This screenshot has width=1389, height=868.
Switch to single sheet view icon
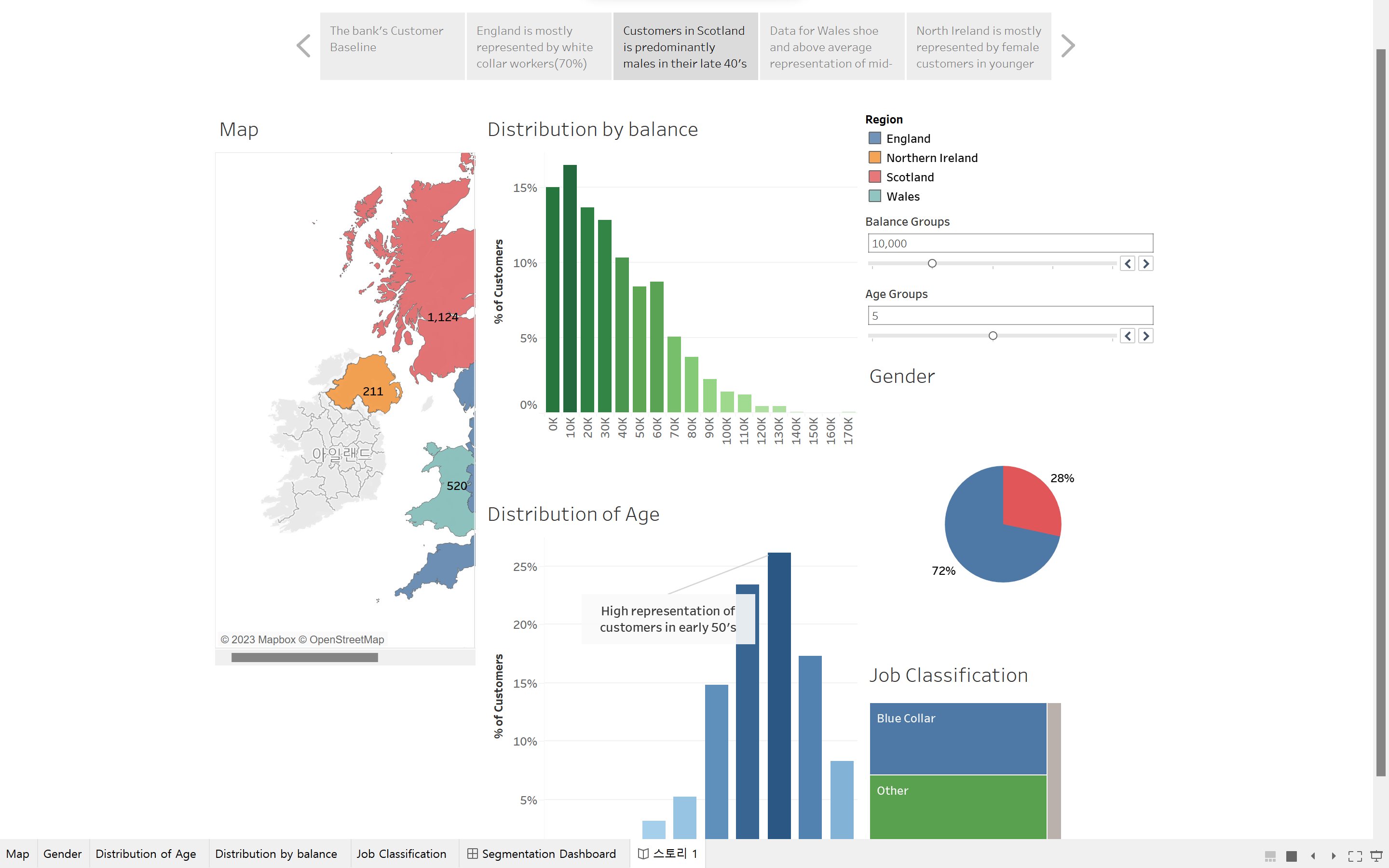(x=1292, y=855)
